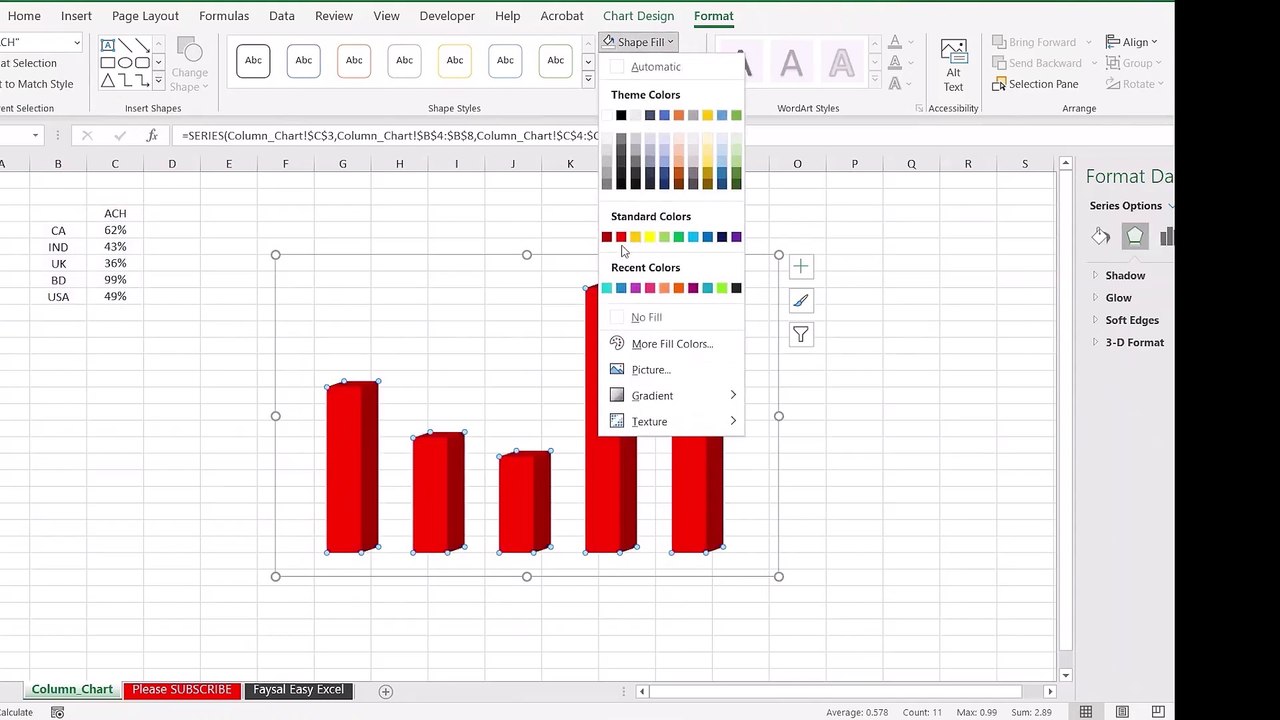Viewport: 1280px width, 720px height.
Task: Switch to Series Options bar-chart tab
Action: tap(1166, 237)
